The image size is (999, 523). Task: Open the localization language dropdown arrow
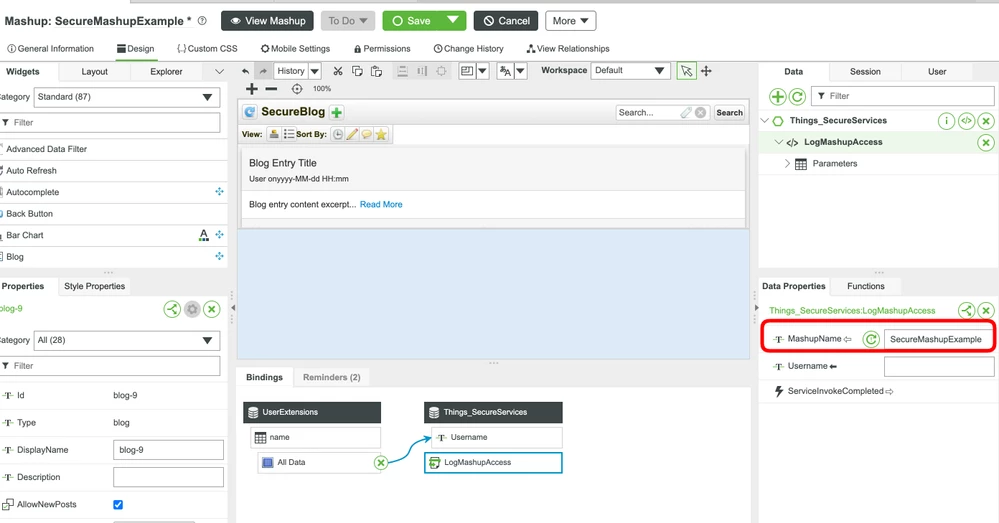tap(521, 71)
